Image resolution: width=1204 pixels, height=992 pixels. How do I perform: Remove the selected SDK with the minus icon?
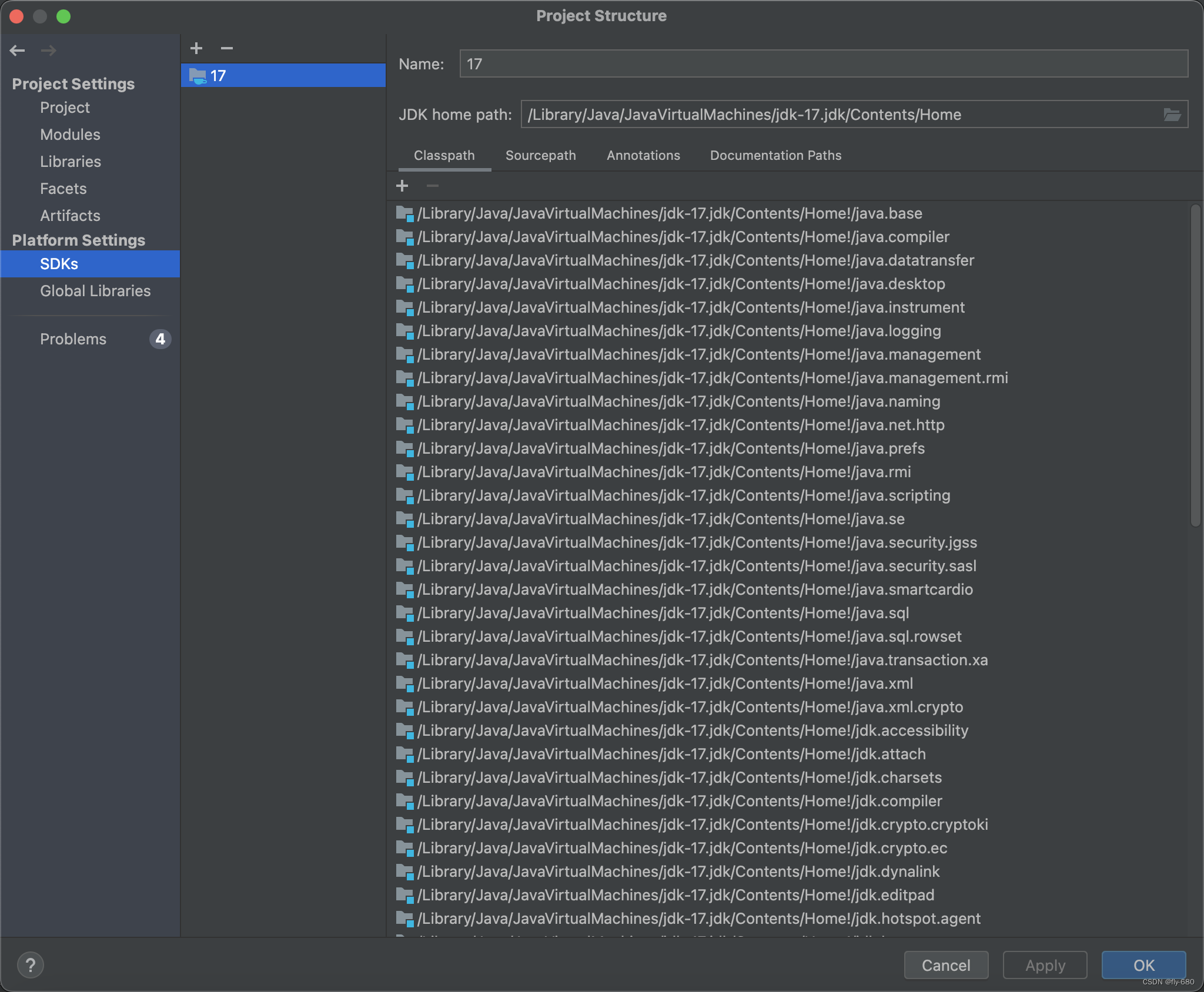coord(227,48)
